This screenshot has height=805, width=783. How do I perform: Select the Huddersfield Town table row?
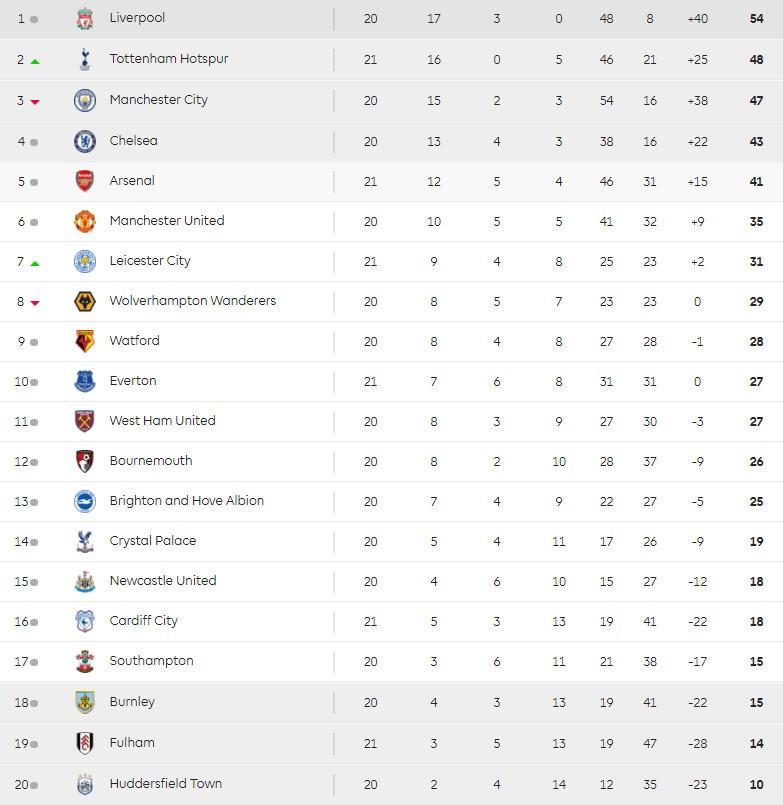(400, 784)
